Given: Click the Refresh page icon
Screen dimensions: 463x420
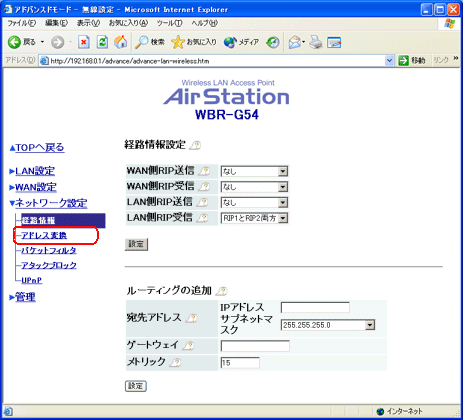Looking at the screenshot, I should [x=102, y=42].
